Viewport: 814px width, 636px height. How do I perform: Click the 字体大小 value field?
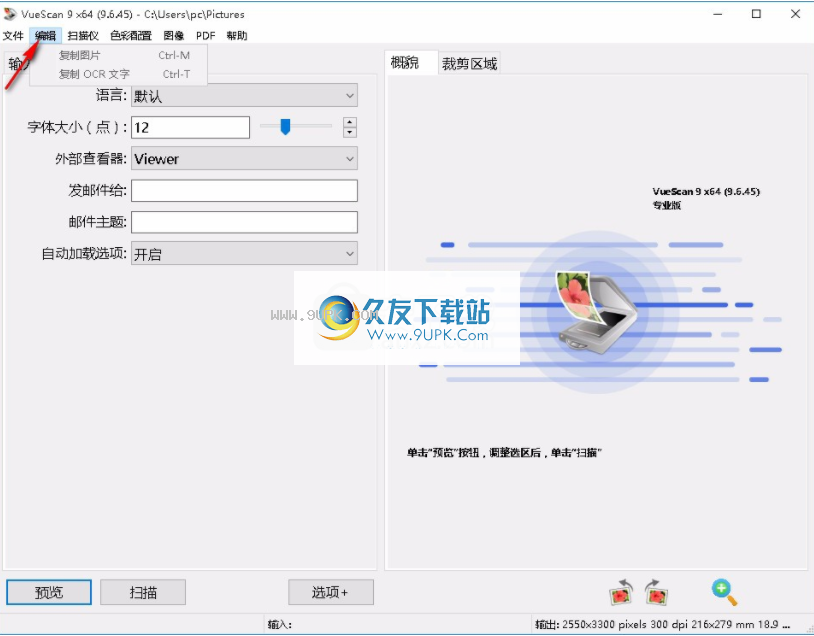[191, 127]
